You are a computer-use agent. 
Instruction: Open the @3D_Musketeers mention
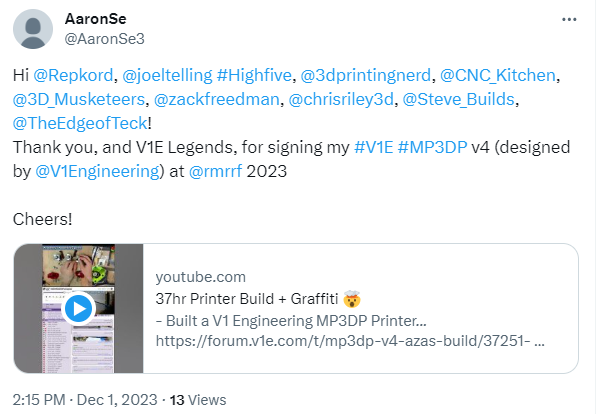point(79,99)
